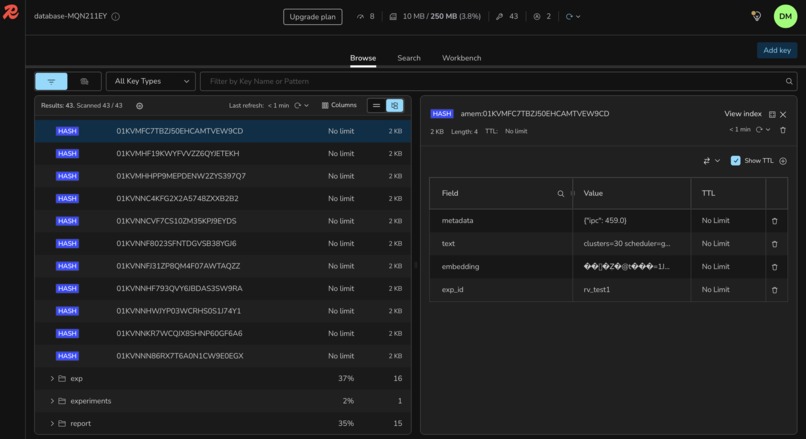Screen dimensions: 806x439
Task: Search within the Field column
Action: click(x=560, y=194)
